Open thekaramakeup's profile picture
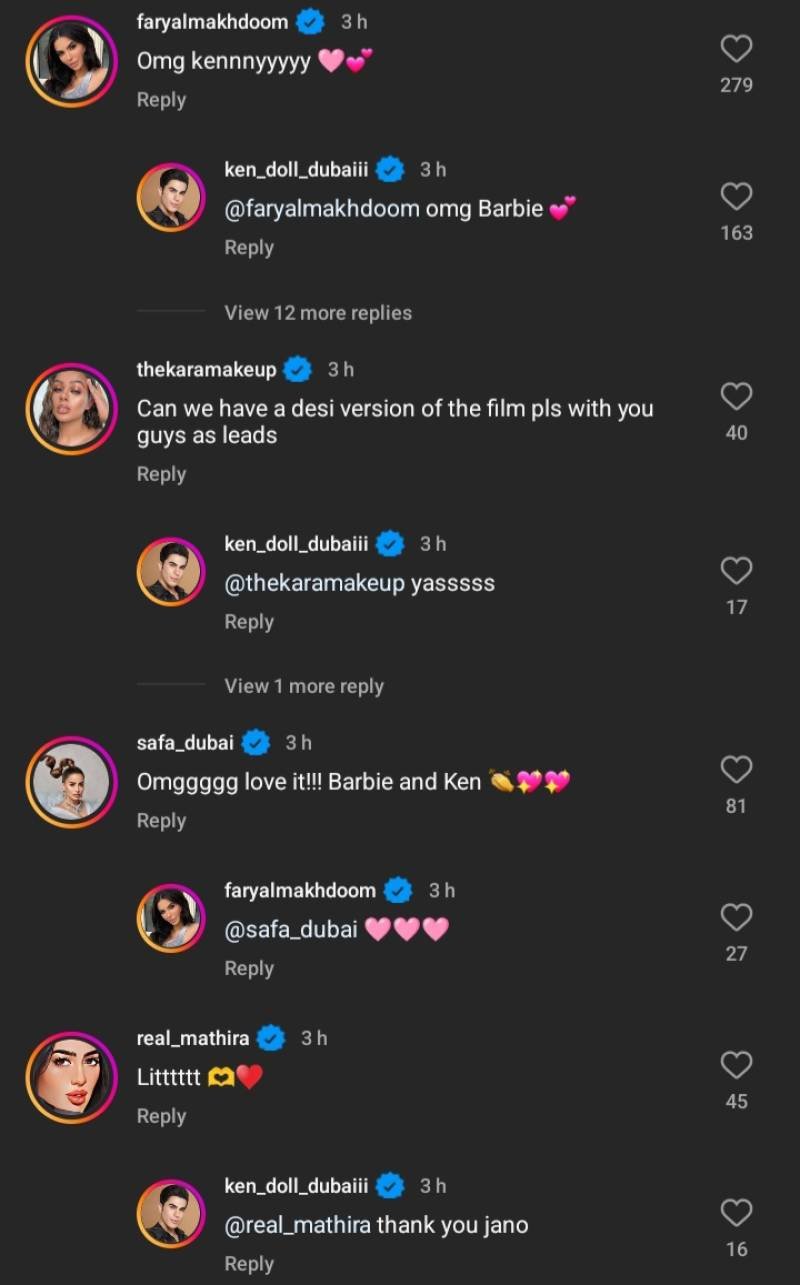 (x=72, y=409)
